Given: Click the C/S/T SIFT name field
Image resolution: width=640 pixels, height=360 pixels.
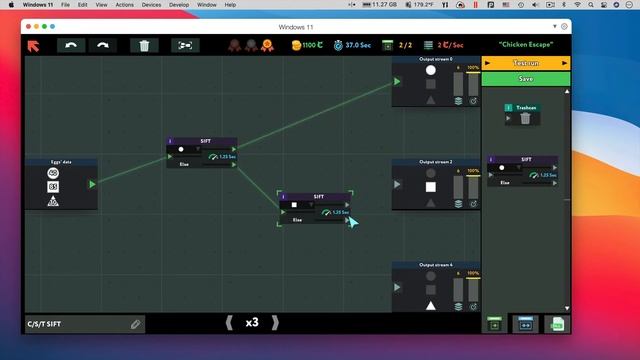Looking at the screenshot, I should 84,324.
